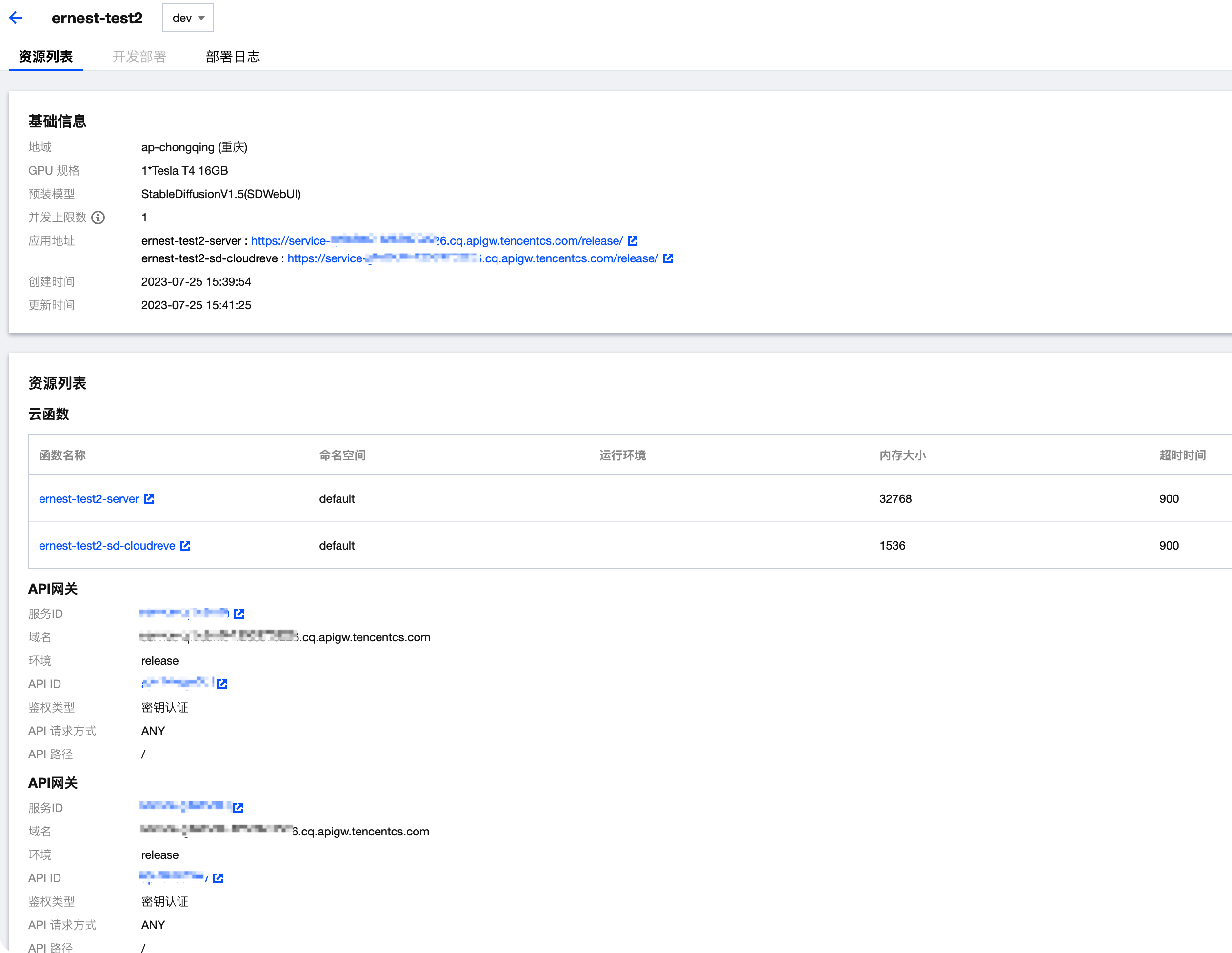The width and height of the screenshot is (1232, 953).
Task: Open ernest-test2-server URL in new tab icon
Action: click(x=633, y=240)
